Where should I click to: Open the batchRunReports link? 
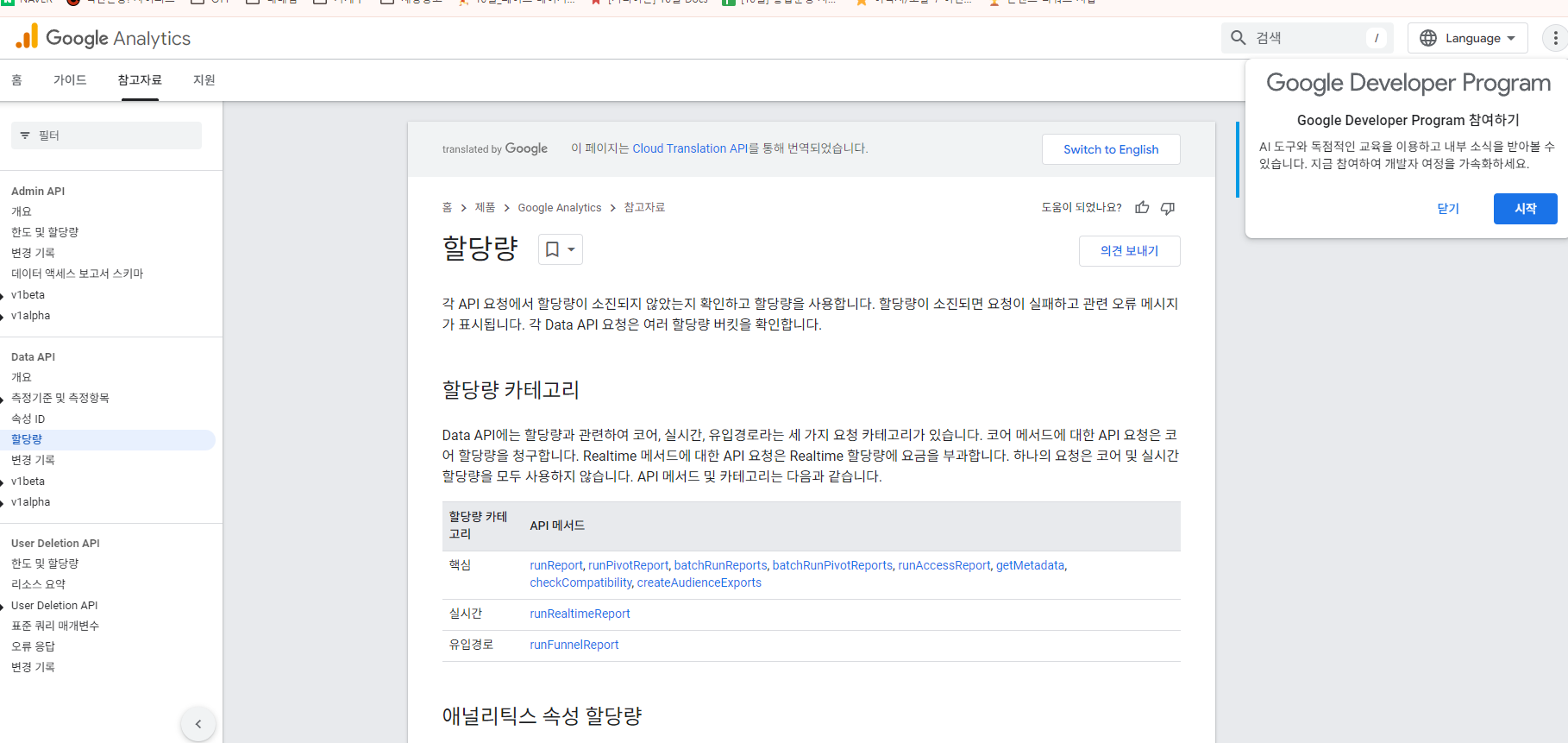tap(720, 565)
